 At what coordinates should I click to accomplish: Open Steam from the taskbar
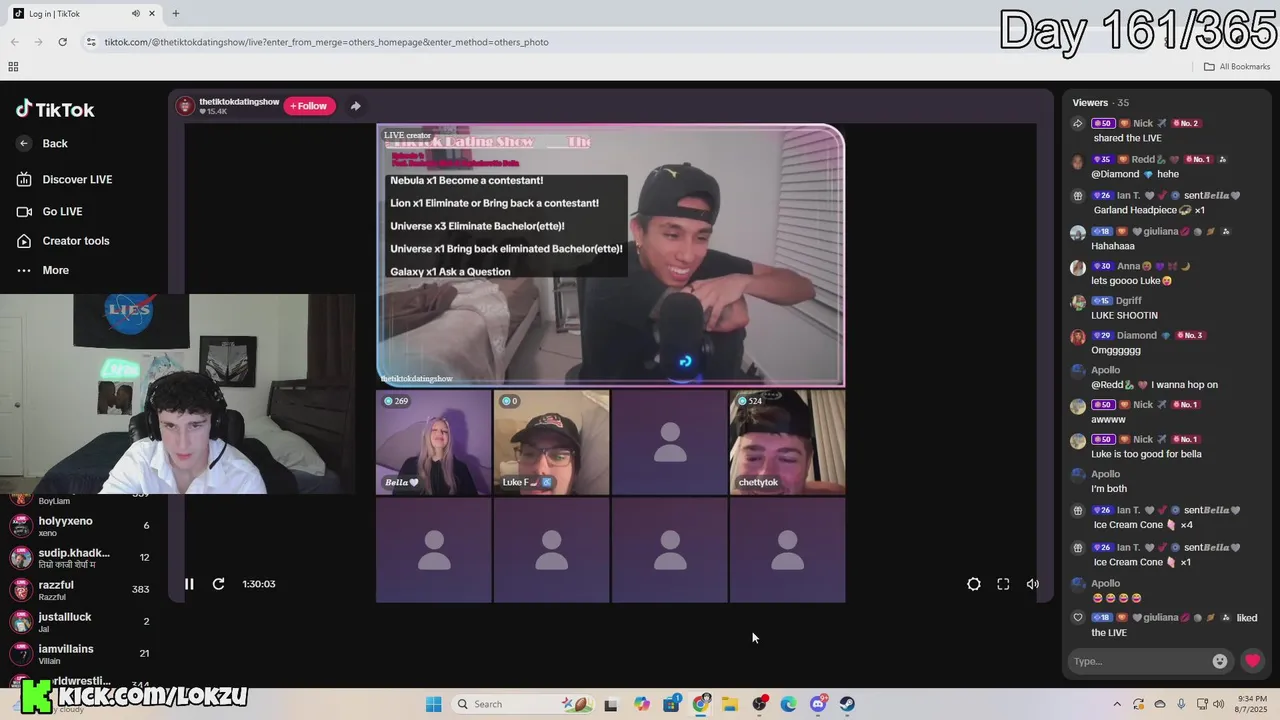click(847, 704)
